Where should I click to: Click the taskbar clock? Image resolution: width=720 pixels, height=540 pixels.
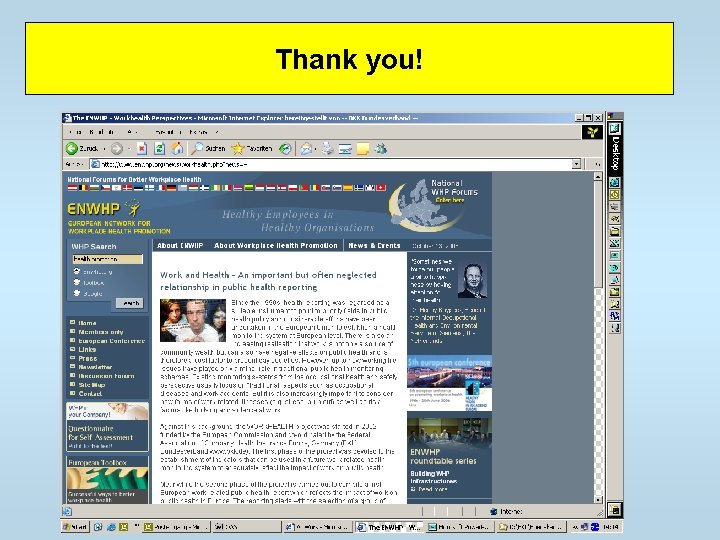[x=610, y=527]
